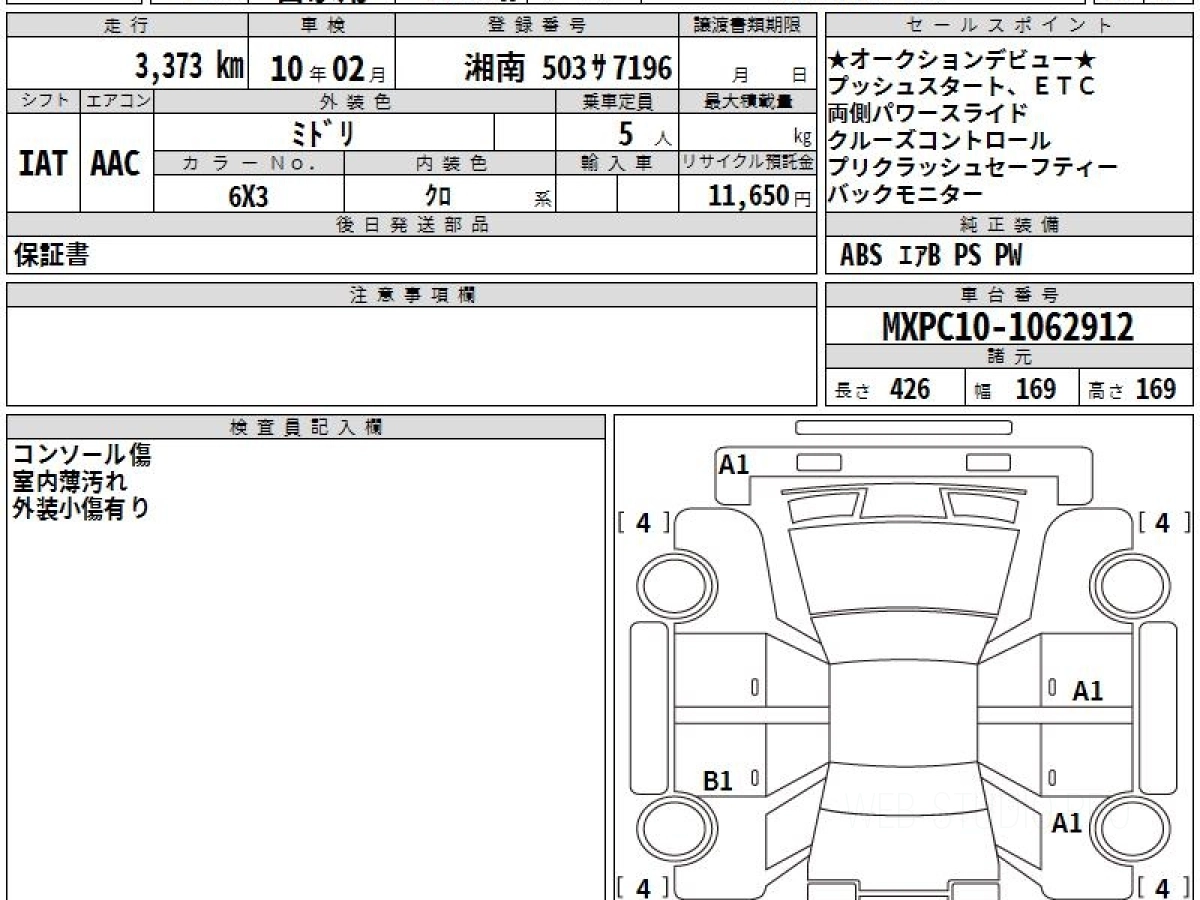The height and width of the screenshot is (900, 1200).
Task: Click the 保証書 later-shipped parts entry
Action: point(52,256)
